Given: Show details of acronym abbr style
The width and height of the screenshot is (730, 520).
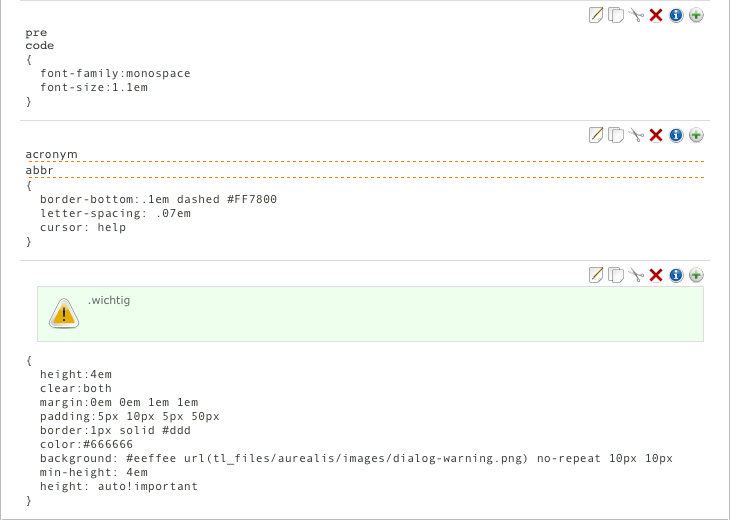Looking at the screenshot, I should [x=676, y=135].
